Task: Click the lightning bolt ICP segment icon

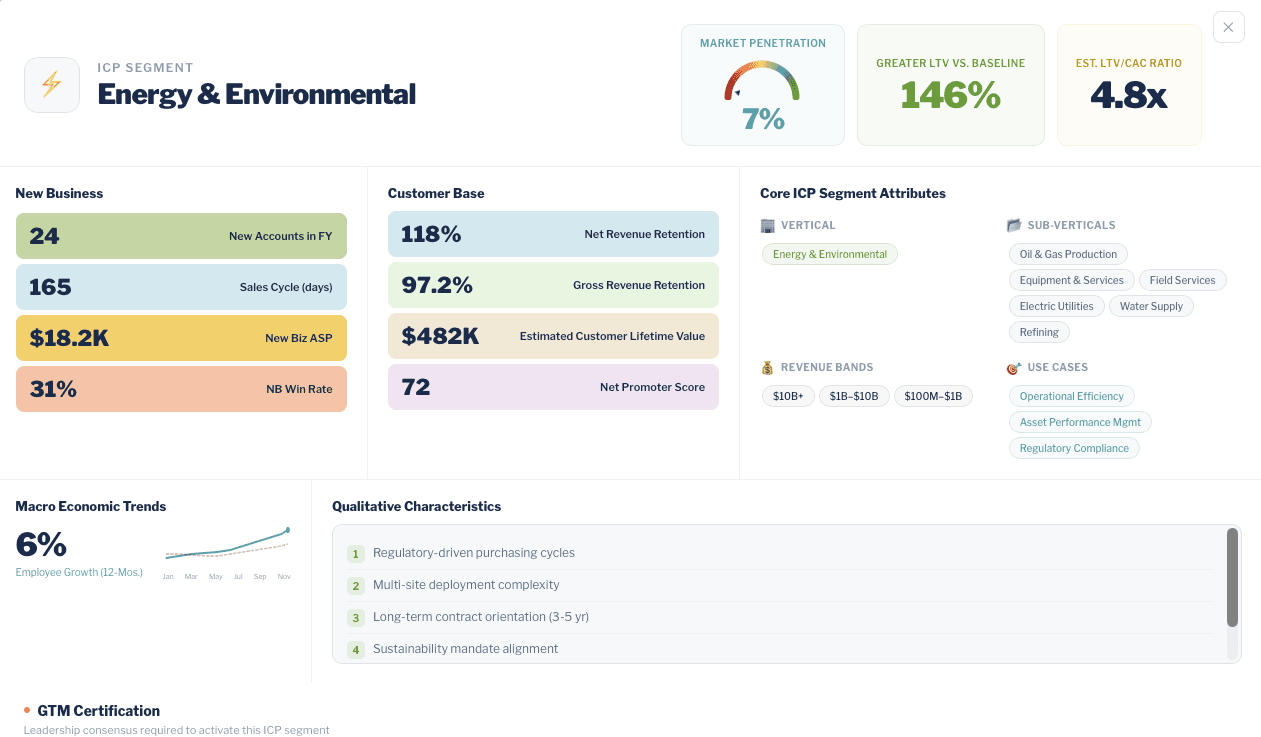Action: point(51,84)
